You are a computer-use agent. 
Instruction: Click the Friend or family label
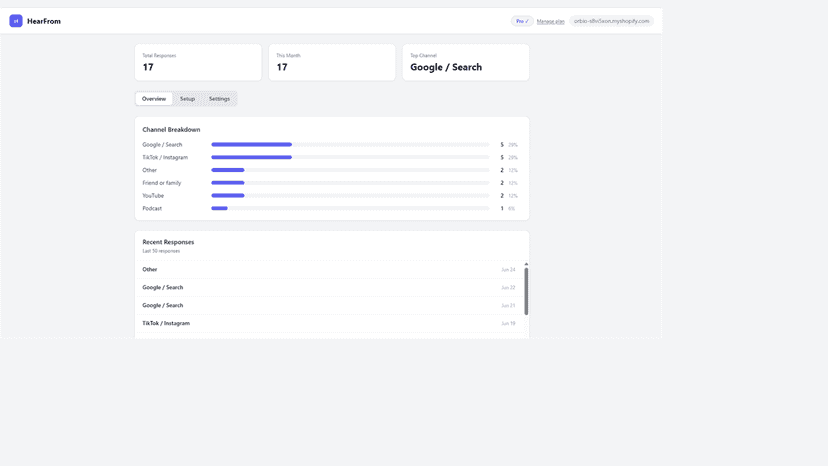(x=162, y=183)
